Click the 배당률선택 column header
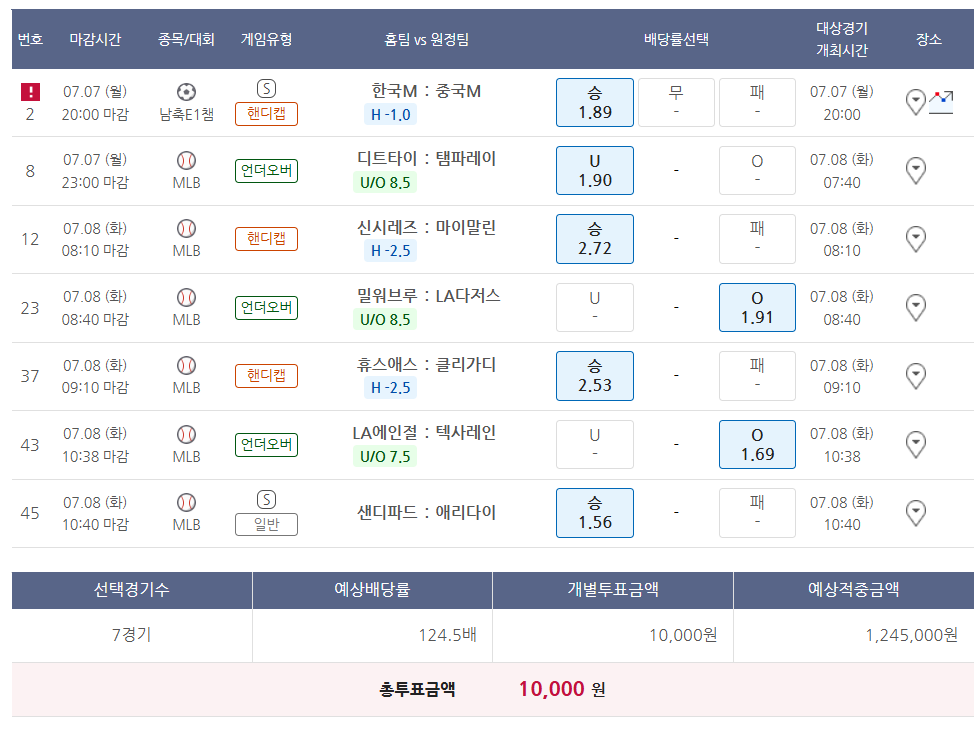 coord(676,40)
